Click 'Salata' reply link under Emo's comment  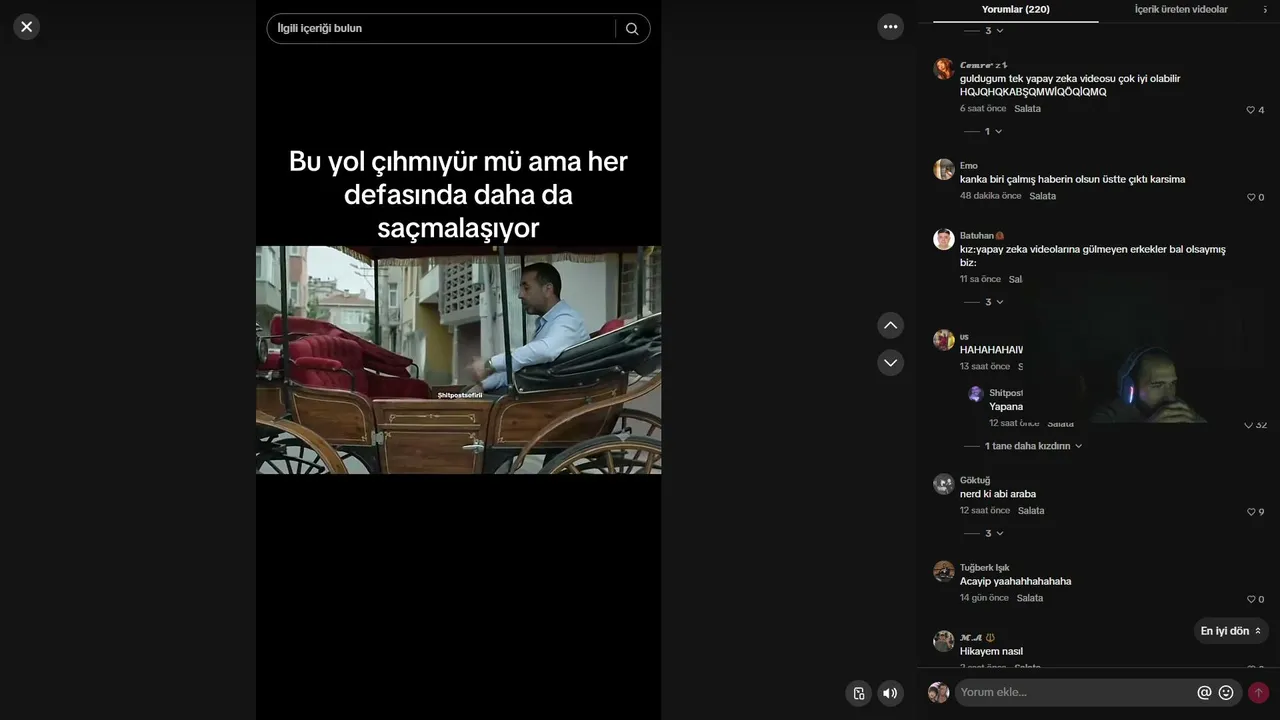[x=1042, y=196]
